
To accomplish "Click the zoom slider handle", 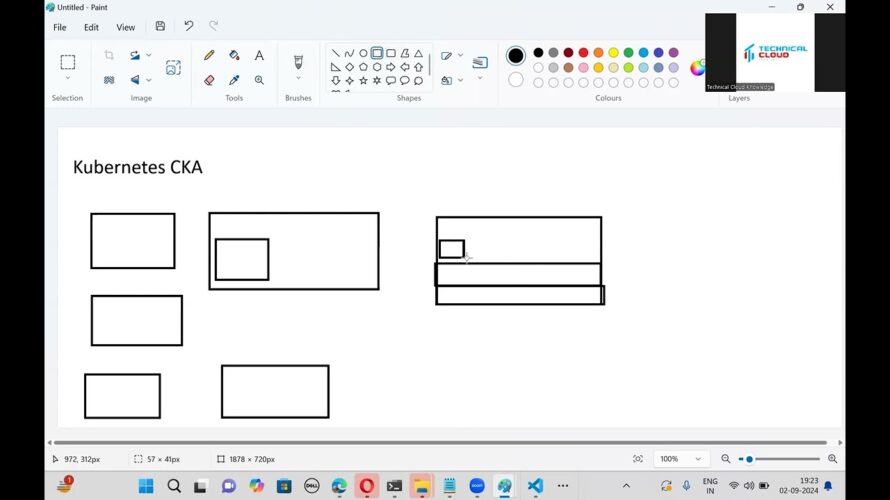I will (749, 459).
